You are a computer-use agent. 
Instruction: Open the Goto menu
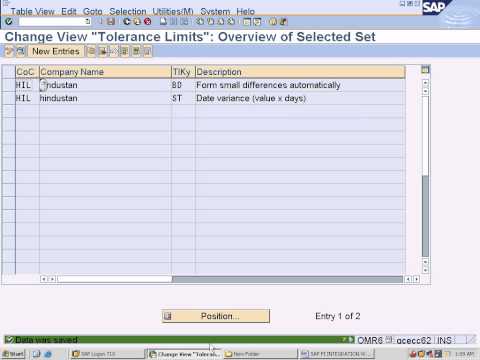click(93, 11)
